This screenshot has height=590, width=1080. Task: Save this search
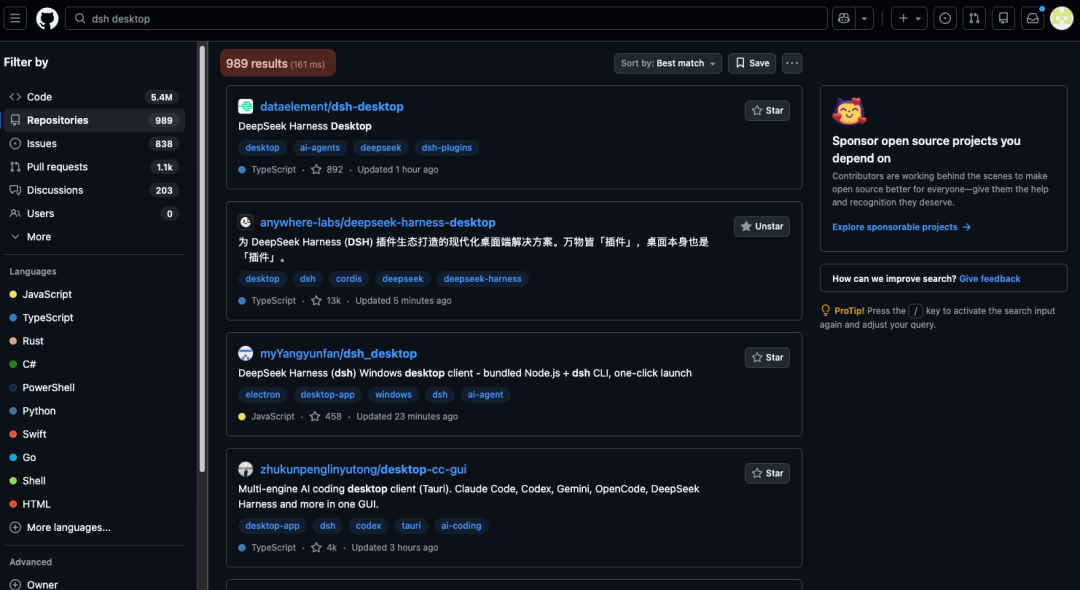pyautogui.click(x=752, y=63)
